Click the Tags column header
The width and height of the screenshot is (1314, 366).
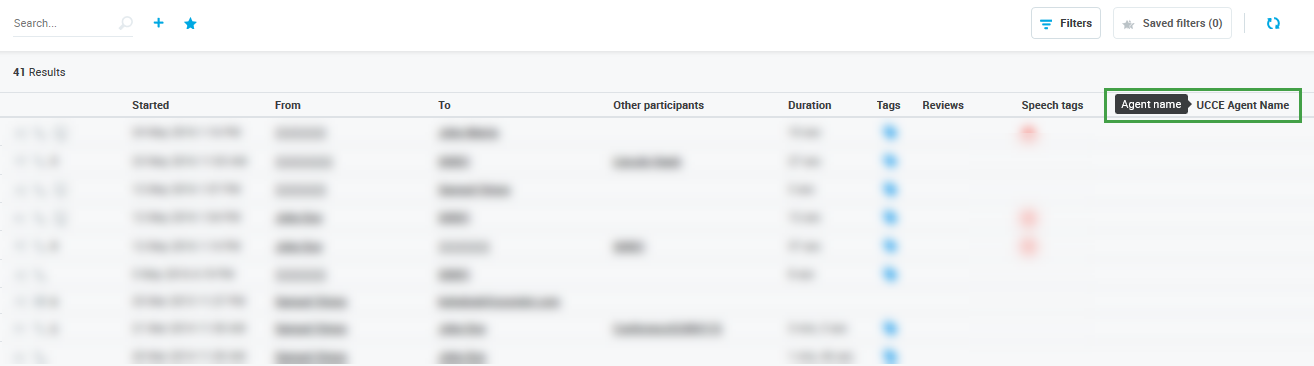[888, 105]
